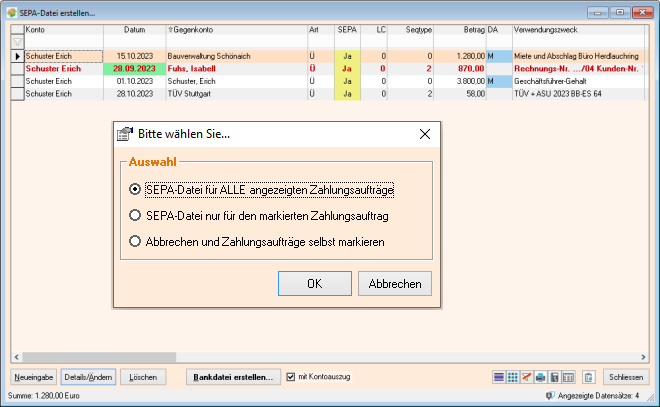The width and height of the screenshot is (660, 407).
Task: Click the date cell 01.10.2023
Action: tap(135, 81)
